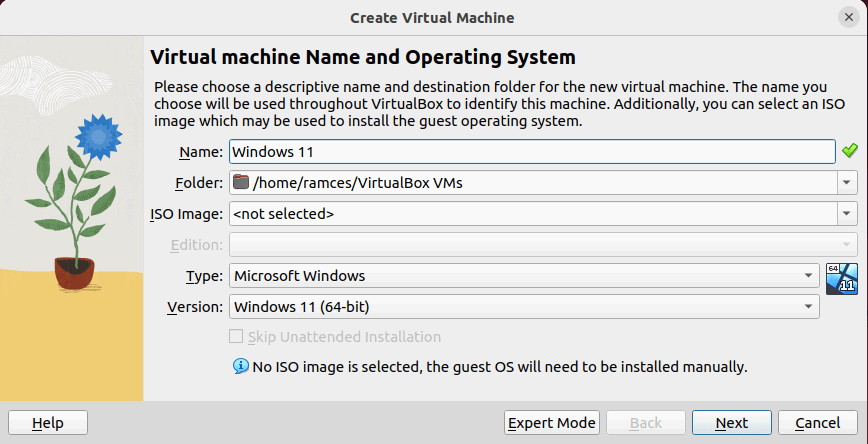
Task: Expand the Folder dropdown arrow
Action: pyautogui.click(x=847, y=182)
